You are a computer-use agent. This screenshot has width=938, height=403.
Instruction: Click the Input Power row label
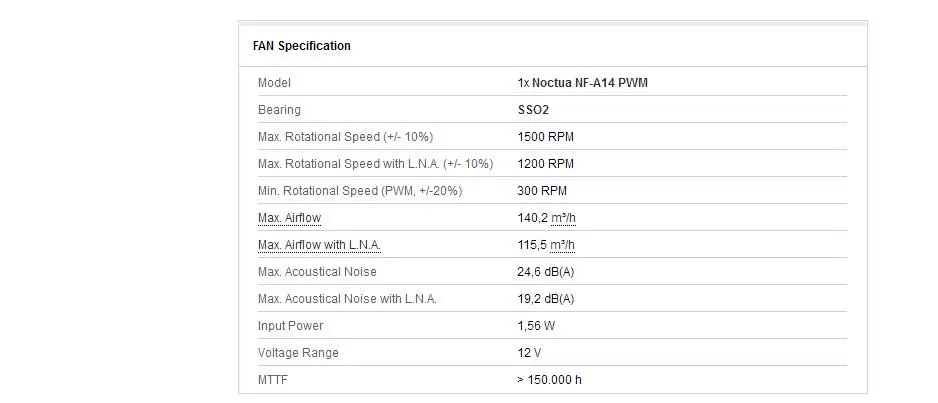click(x=290, y=326)
